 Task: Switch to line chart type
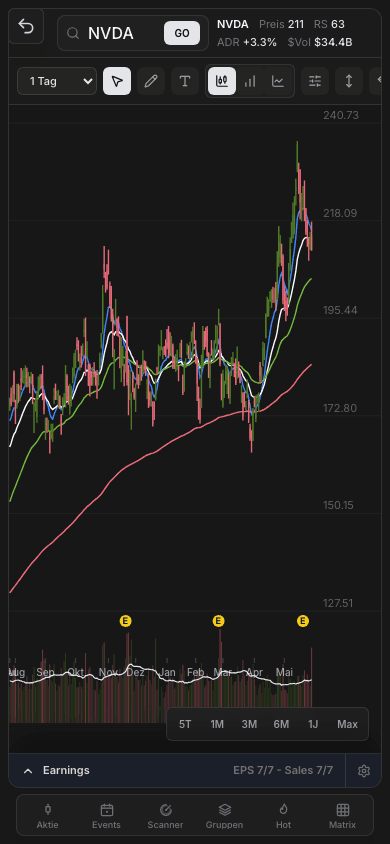click(x=278, y=81)
